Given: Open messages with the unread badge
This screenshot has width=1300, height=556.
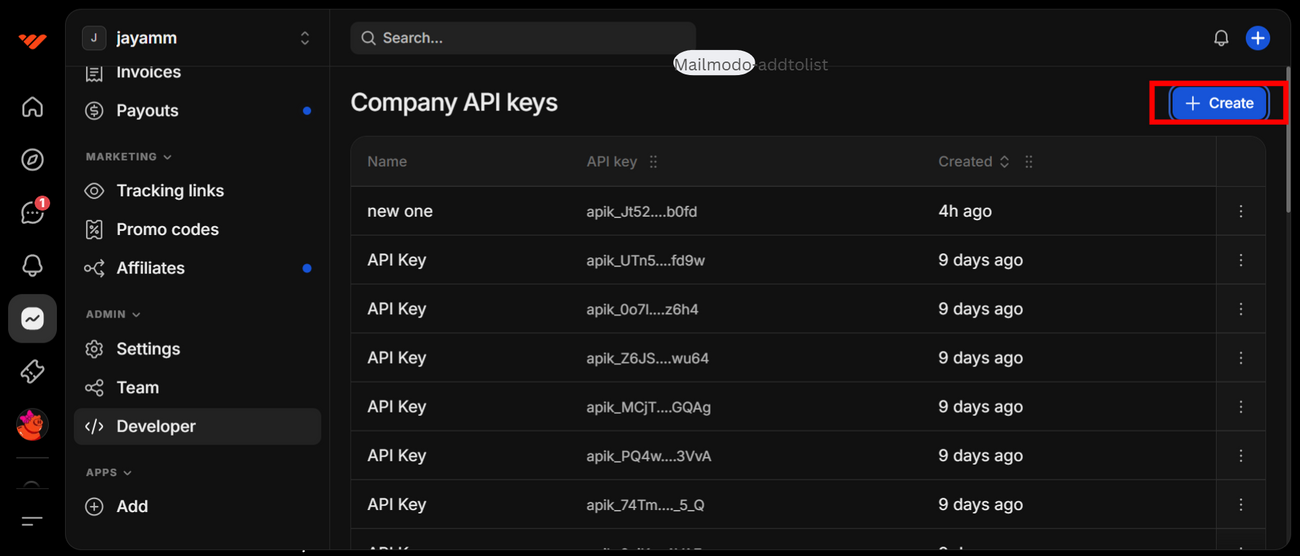Looking at the screenshot, I should 32,212.
